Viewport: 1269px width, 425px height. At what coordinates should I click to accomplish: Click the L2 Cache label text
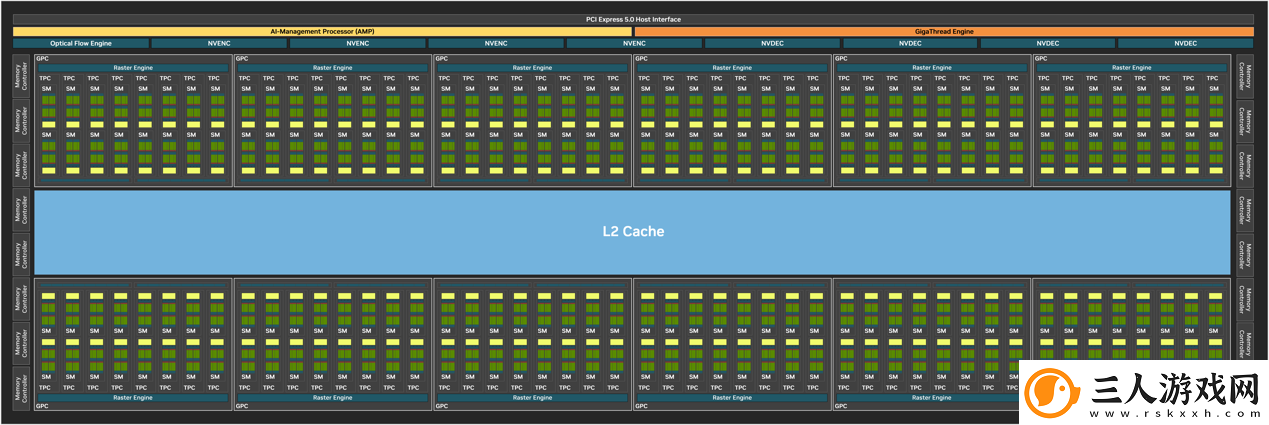pyautogui.click(x=633, y=231)
